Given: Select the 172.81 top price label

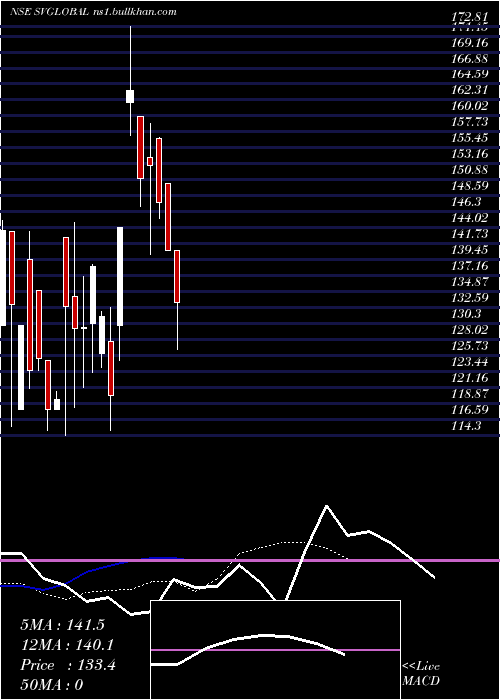Looking at the screenshot, I should pos(470,18).
